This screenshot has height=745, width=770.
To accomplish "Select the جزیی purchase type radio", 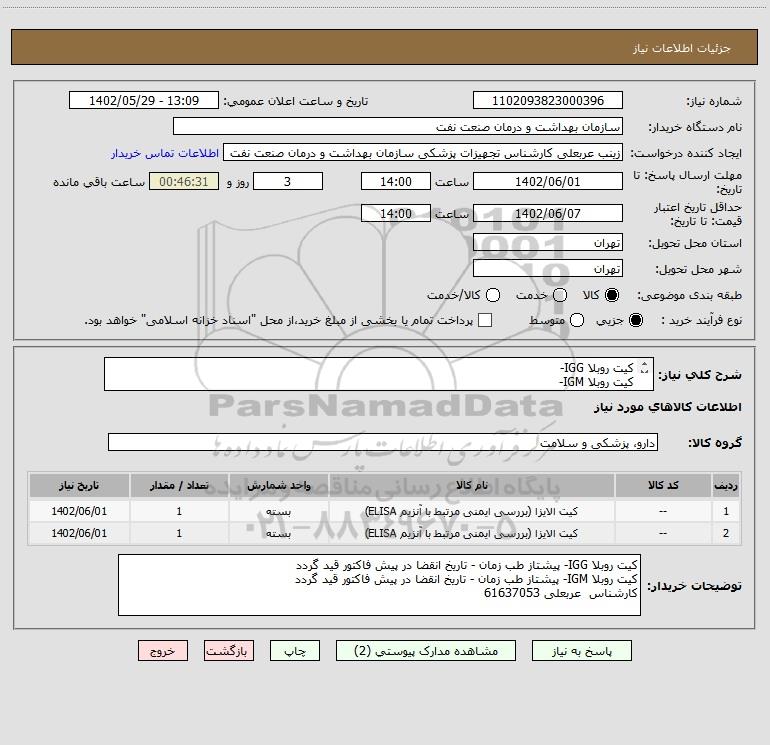I will pos(635,321).
